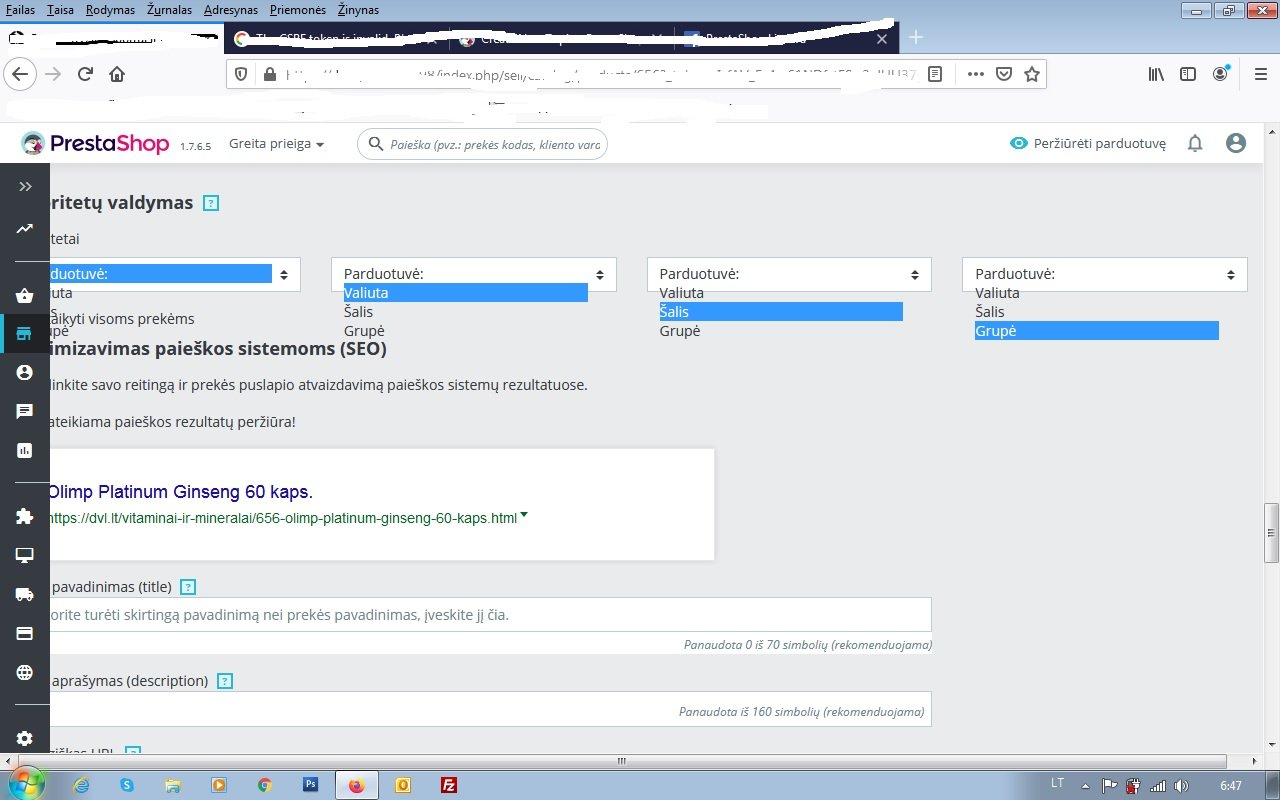Select highlighted Valiuta in second priority list
The width and height of the screenshot is (1280, 800).
point(465,293)
